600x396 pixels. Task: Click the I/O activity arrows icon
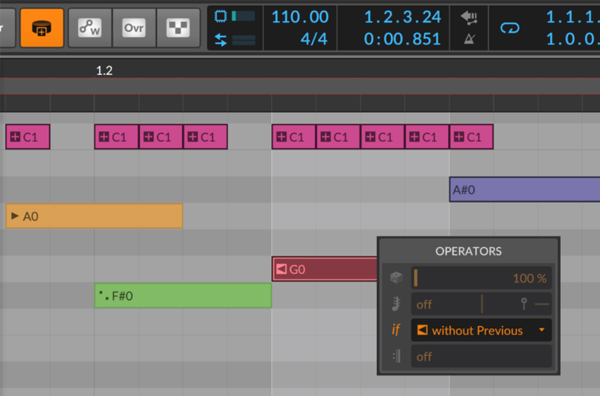[220, 40]
